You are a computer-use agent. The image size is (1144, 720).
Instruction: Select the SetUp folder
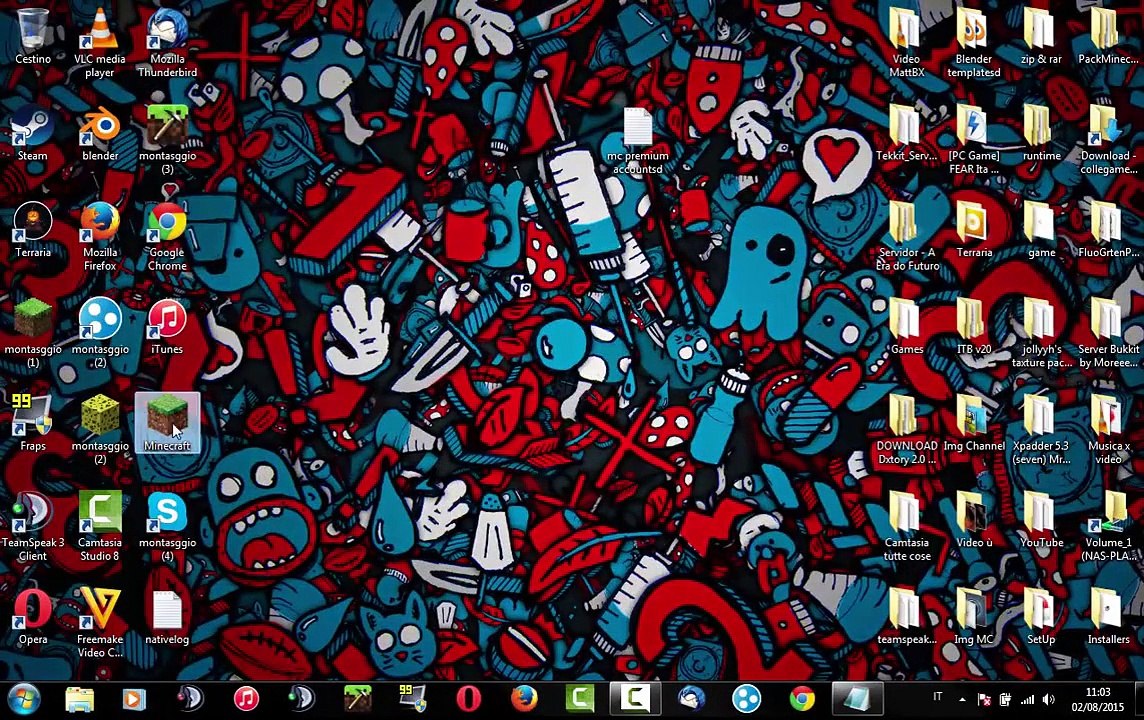tap(1041, 617)
